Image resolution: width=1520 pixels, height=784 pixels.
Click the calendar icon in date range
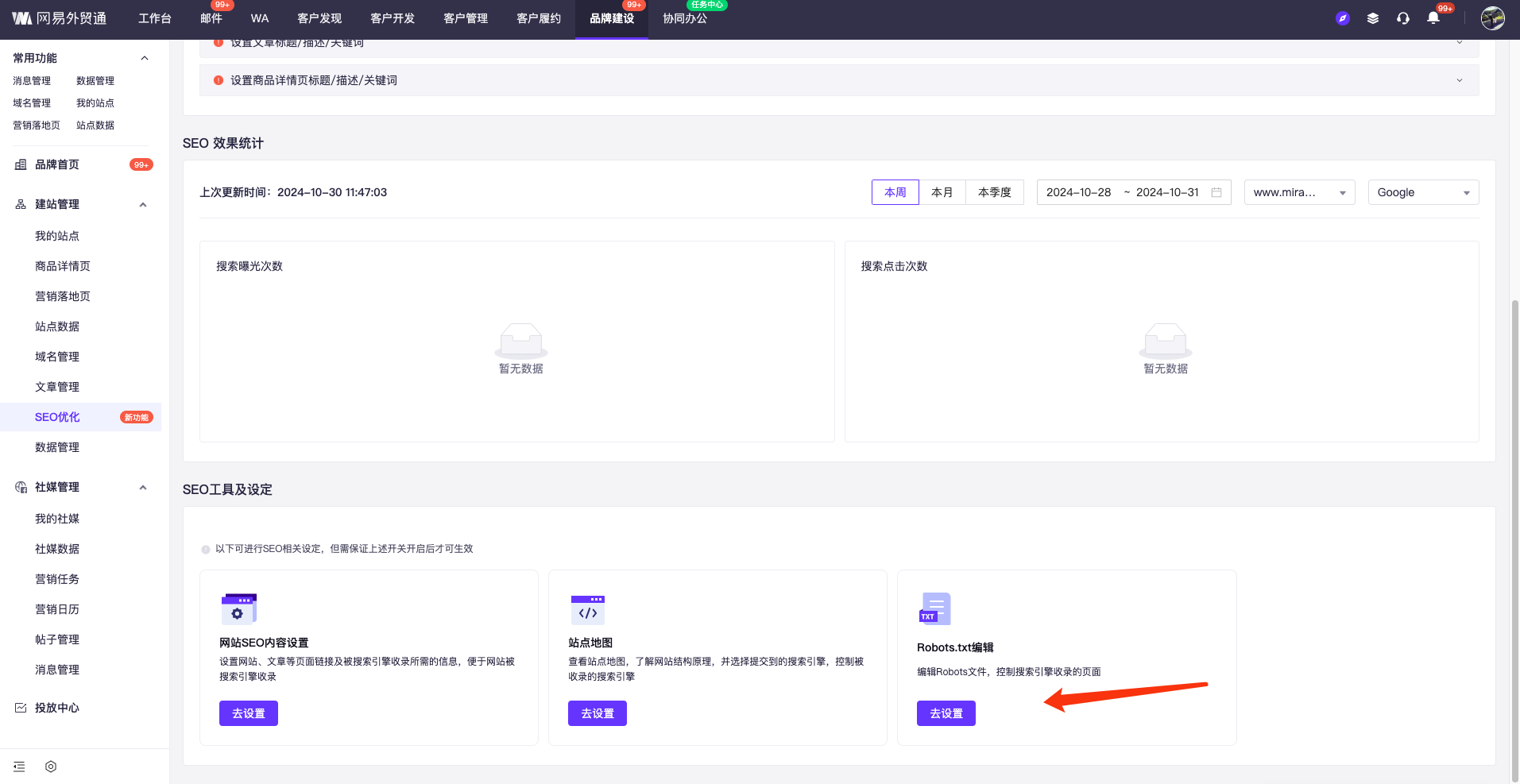click(x=1216, y=192)
